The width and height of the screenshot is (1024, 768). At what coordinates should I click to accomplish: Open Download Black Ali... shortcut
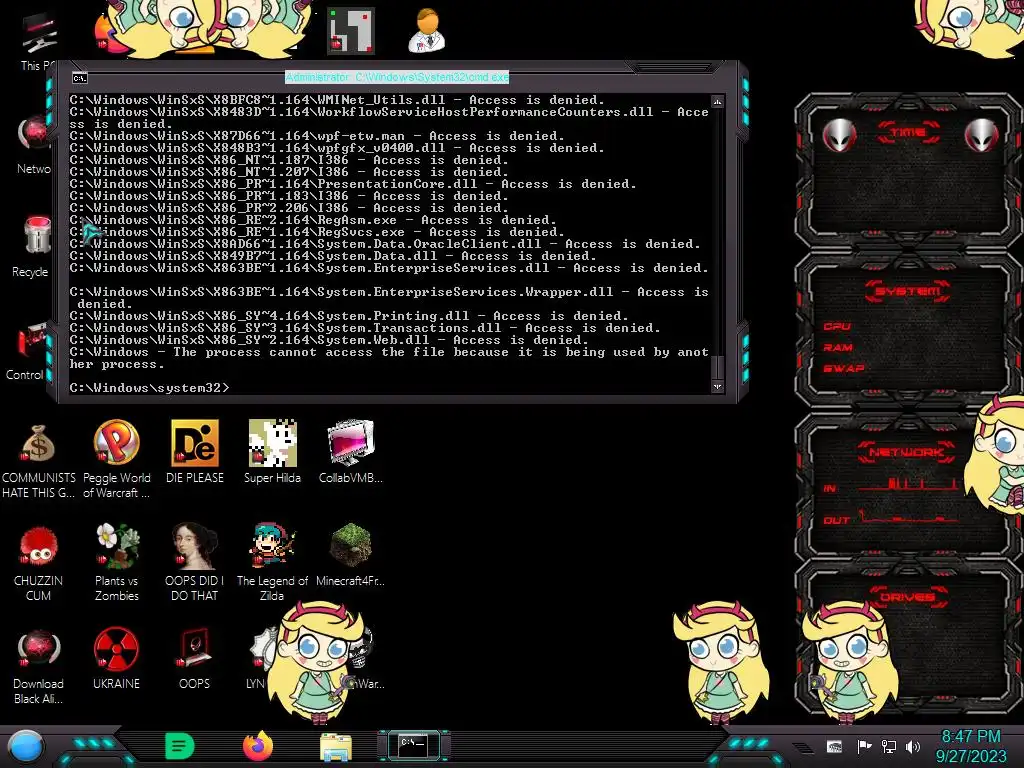[x=38, y=666]
